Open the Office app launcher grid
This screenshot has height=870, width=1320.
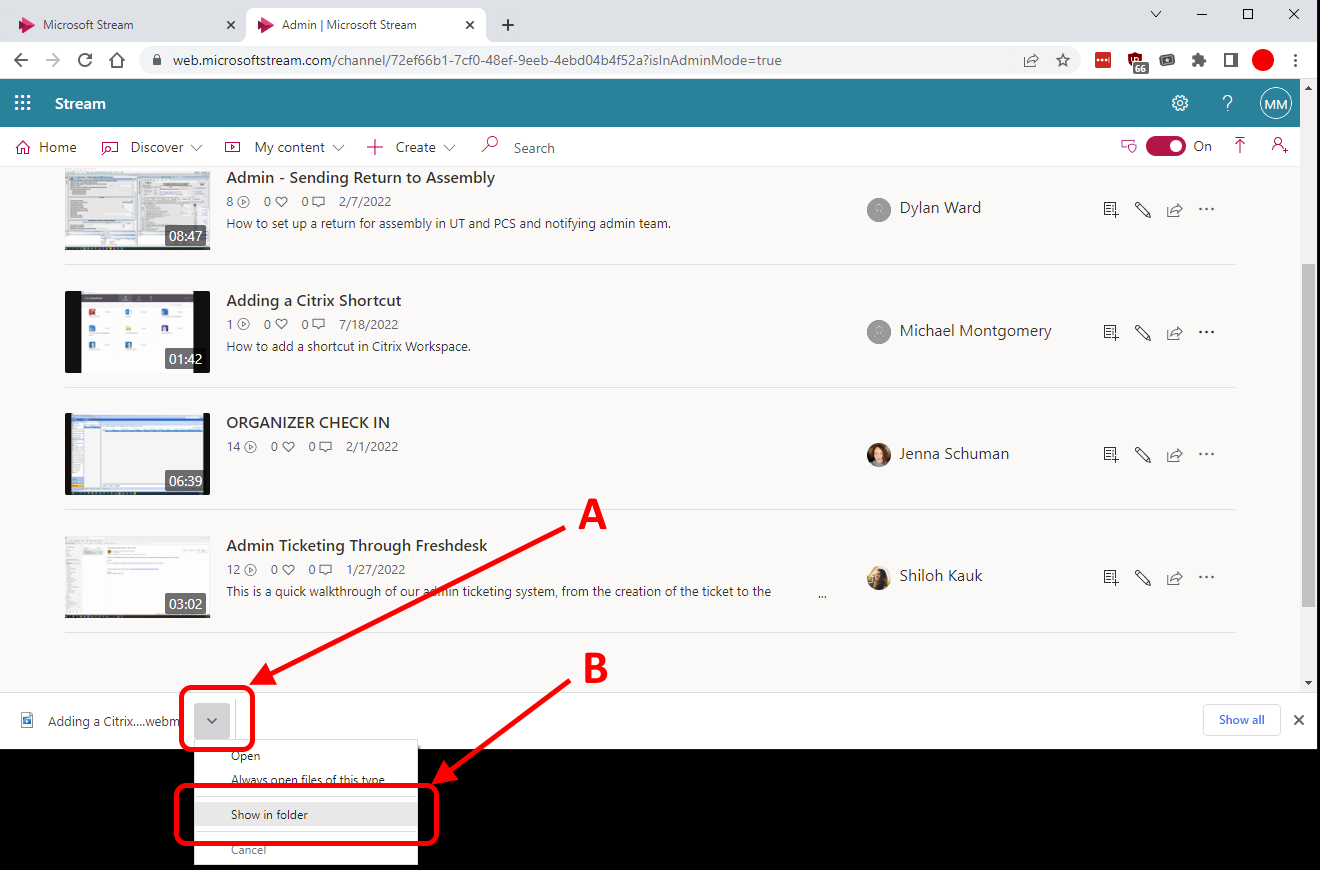pyautogui.click(x=22, y=103)
